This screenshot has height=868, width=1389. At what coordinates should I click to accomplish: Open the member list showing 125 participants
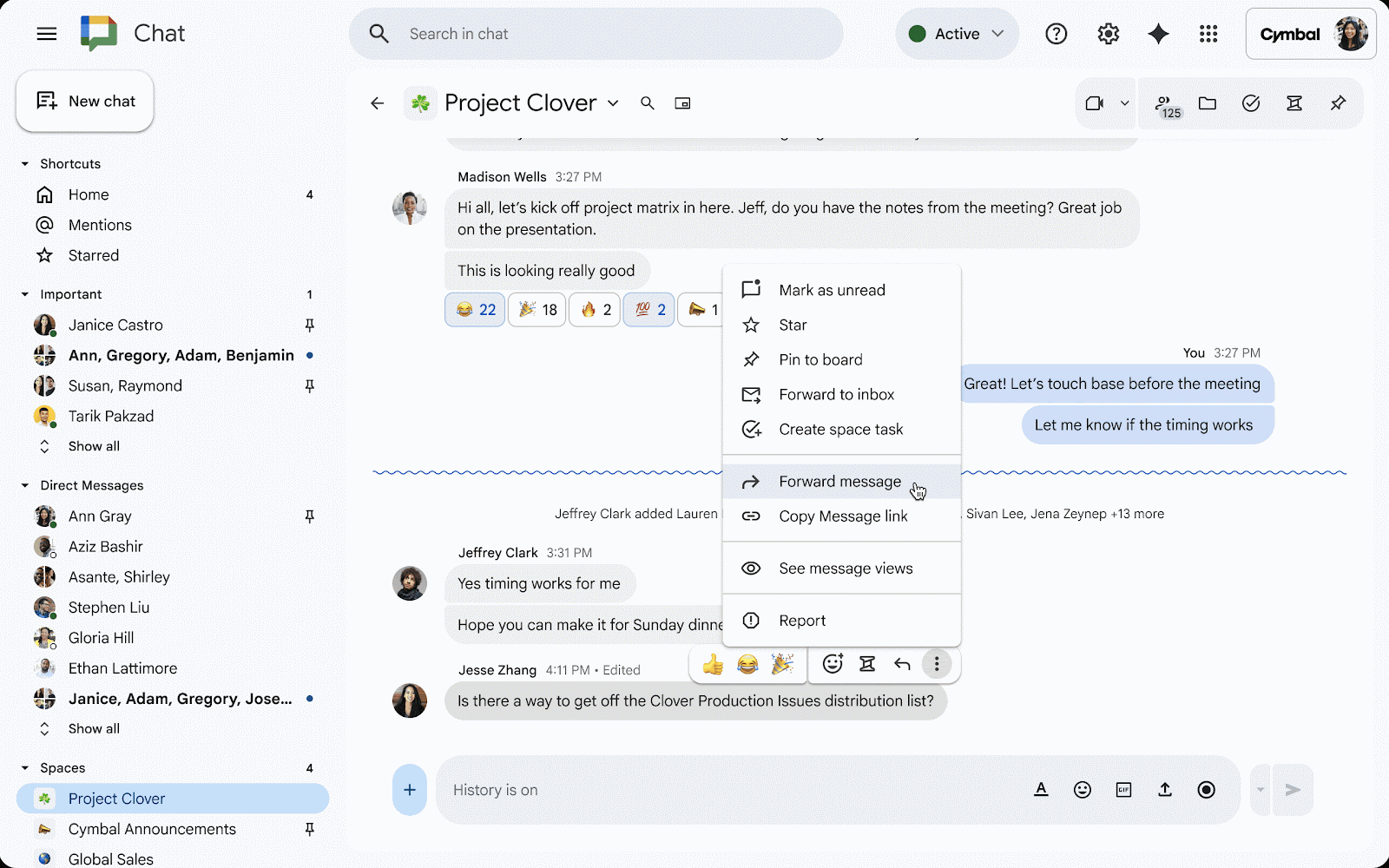tap(1166, 102)
